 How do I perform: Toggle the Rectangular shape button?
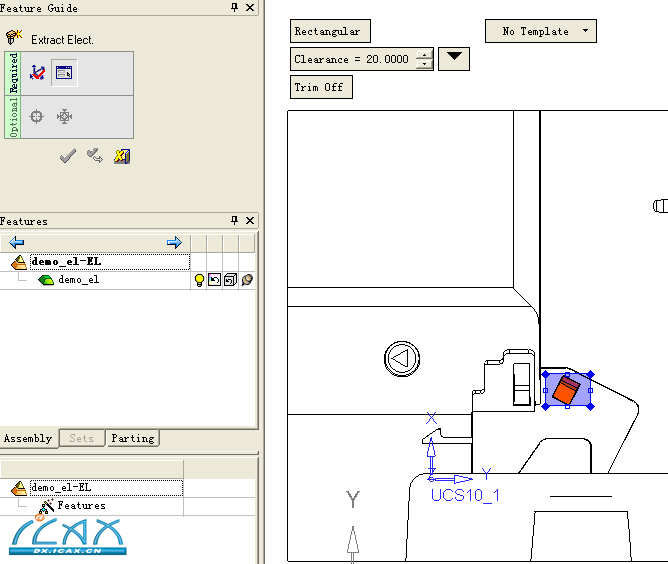328,32
